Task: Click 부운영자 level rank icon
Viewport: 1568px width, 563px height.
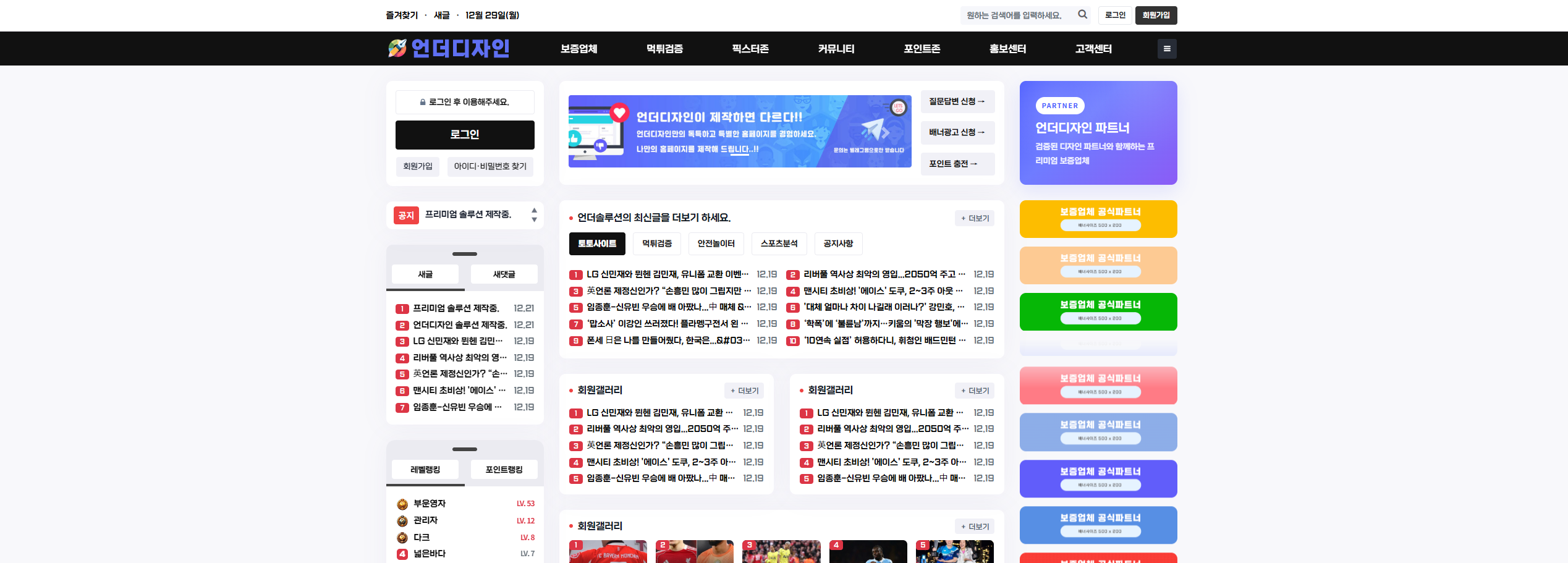Action: click(402, 504)
